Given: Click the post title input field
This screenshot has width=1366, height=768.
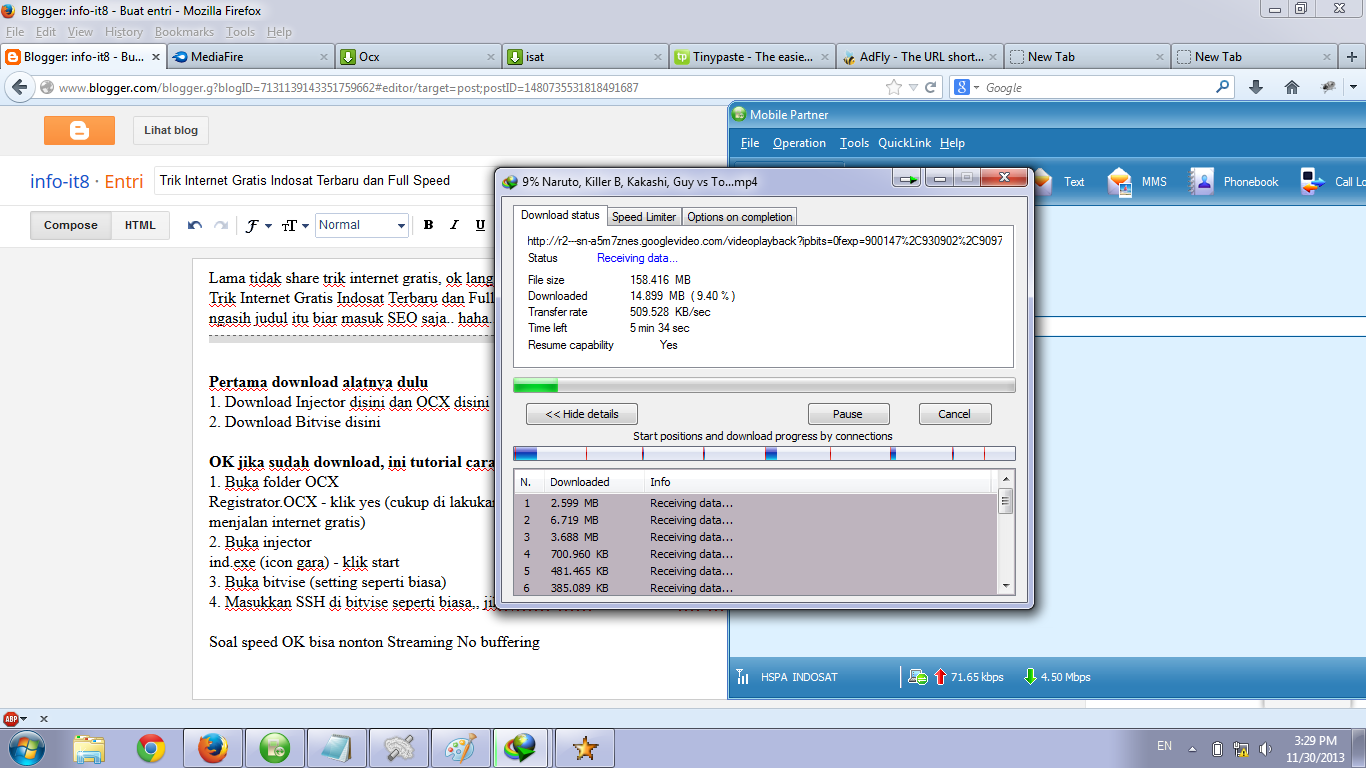Looking at the screenshot, I should pos(325,181).
